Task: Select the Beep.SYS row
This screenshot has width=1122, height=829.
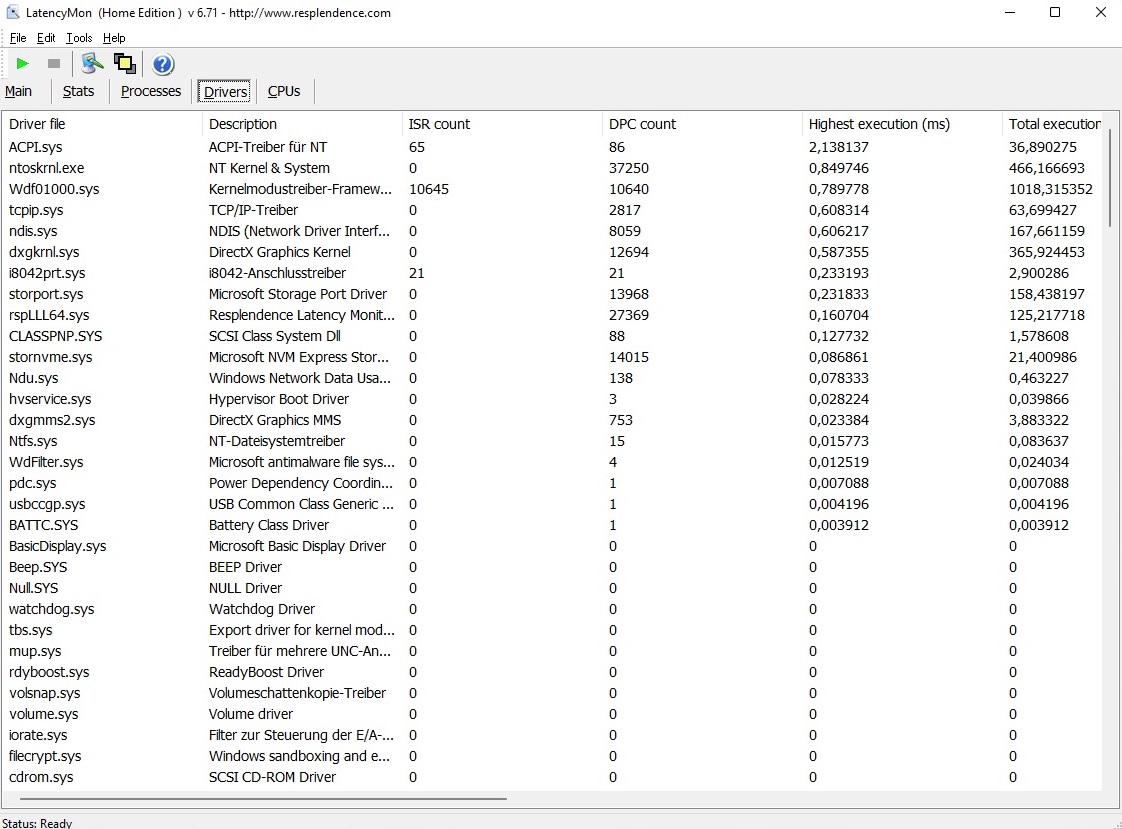Action: [552, 566]
